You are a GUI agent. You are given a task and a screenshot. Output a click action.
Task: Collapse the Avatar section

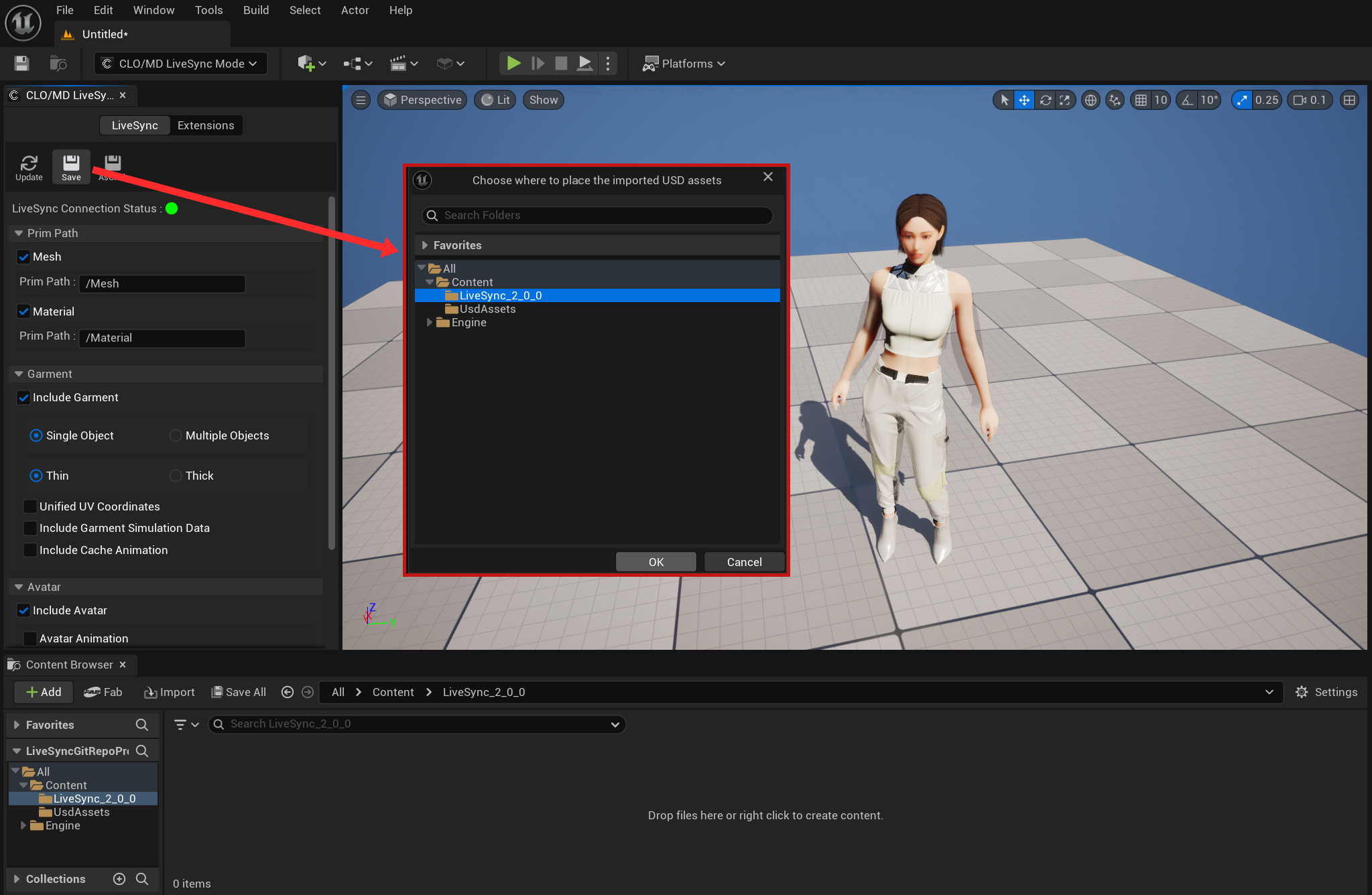click(19, 587)
